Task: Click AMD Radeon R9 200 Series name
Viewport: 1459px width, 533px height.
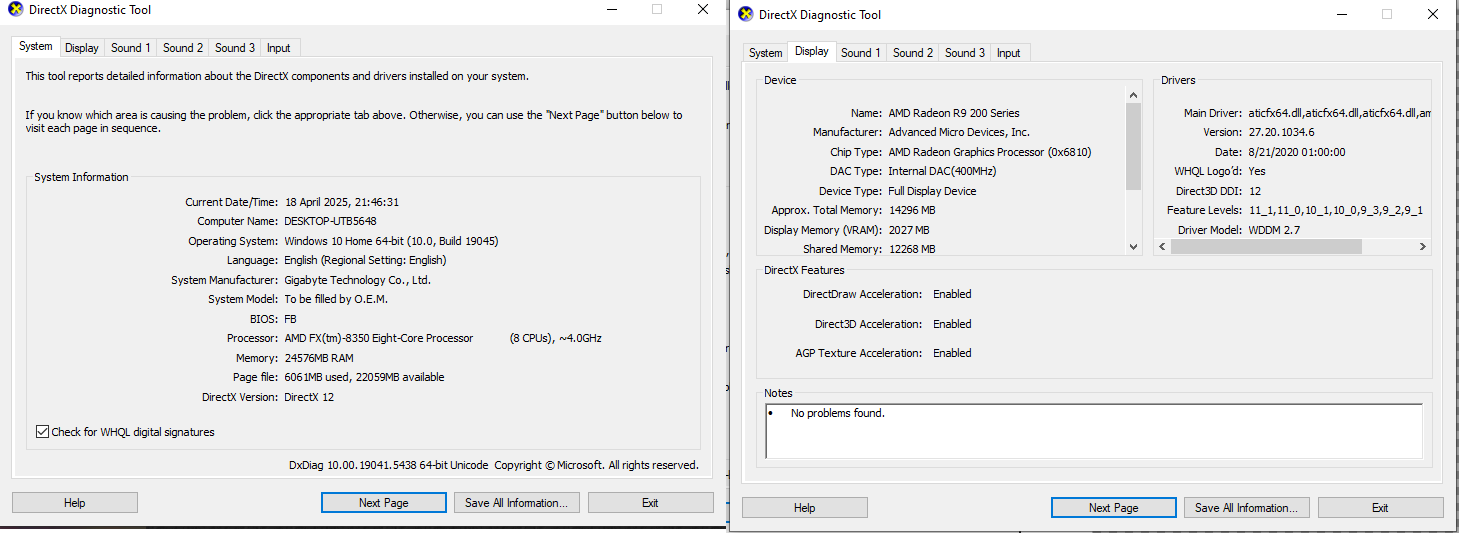Action: [954, 113]
